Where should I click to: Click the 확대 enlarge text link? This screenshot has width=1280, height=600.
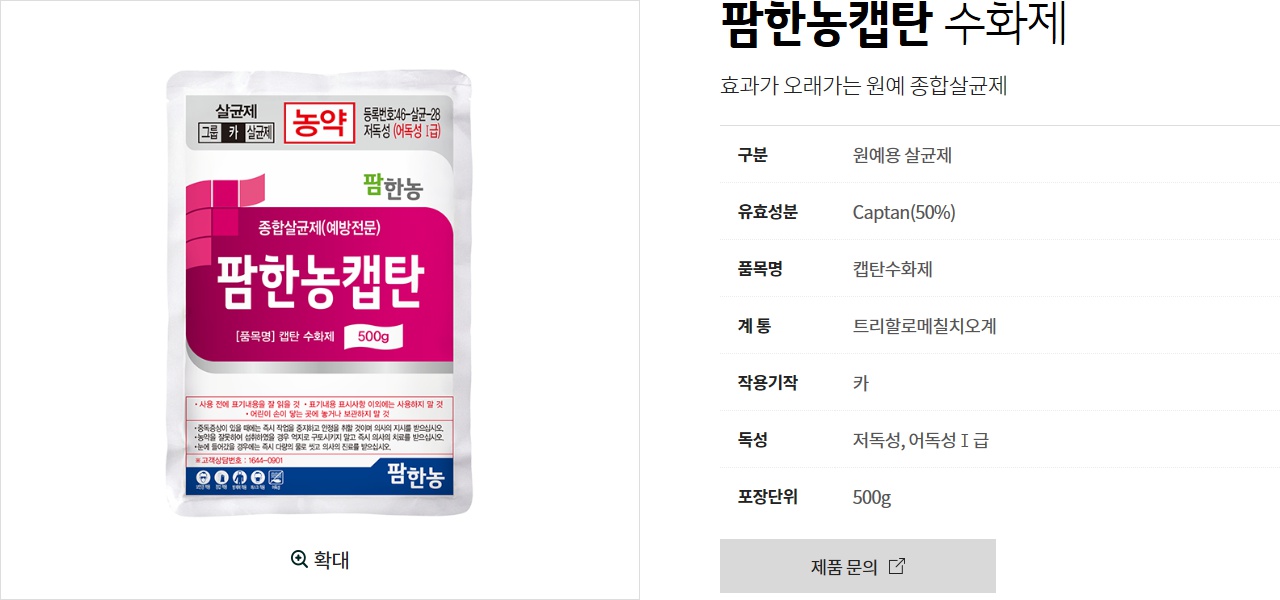coord(332,559)
